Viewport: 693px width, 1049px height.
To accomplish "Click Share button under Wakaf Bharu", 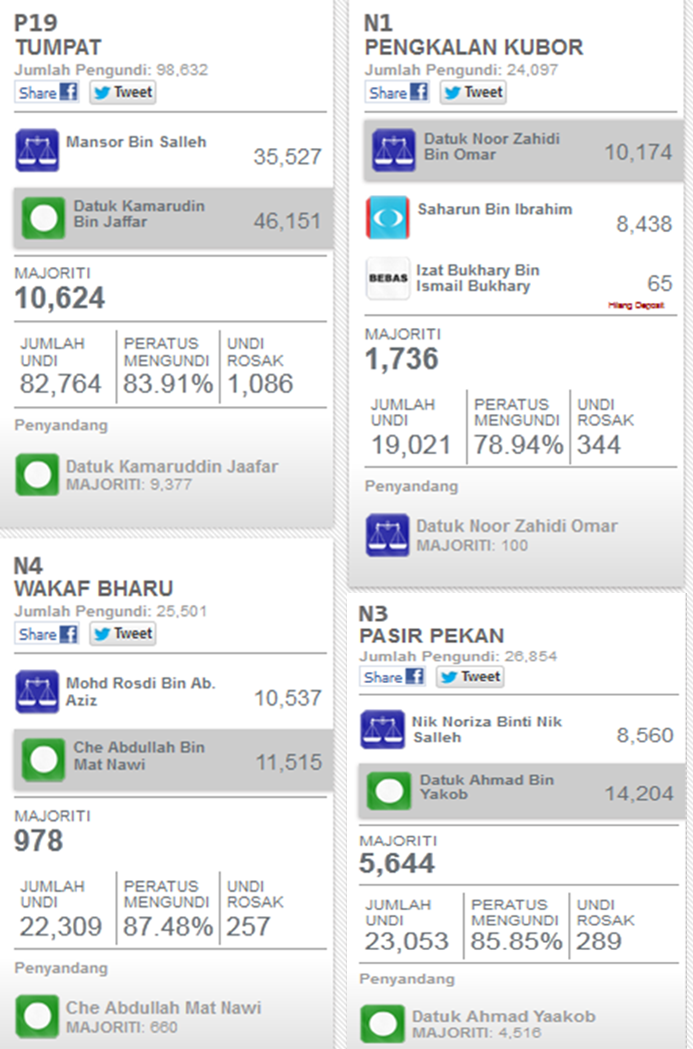I will [x=47, y=633].
